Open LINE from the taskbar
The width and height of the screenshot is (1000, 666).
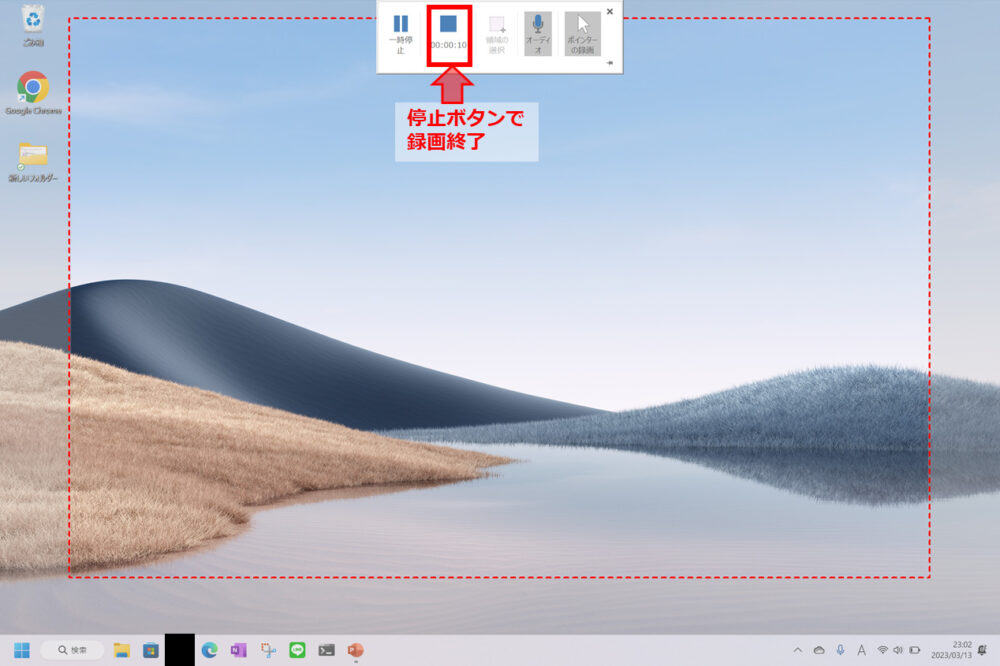[x=297, y=650]
